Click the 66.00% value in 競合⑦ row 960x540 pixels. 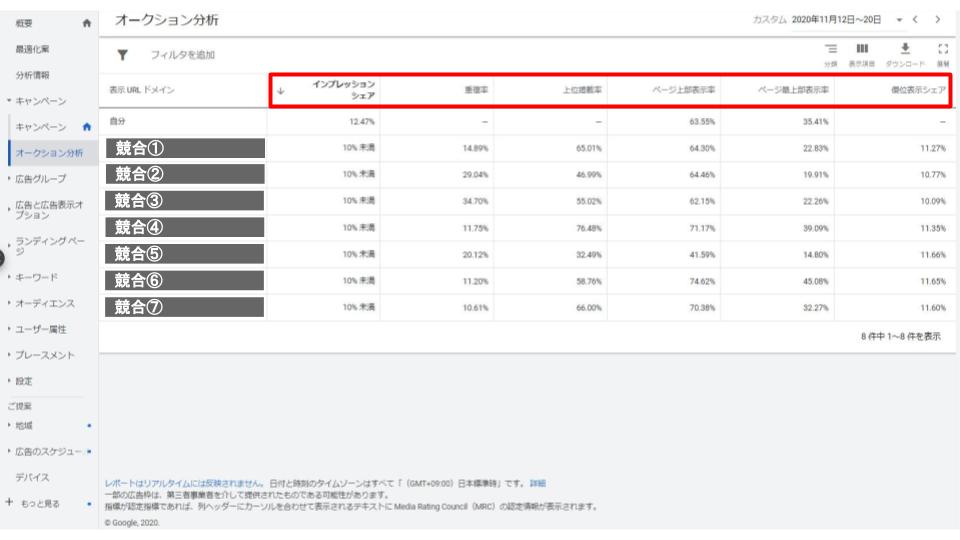tap(588, 307)
